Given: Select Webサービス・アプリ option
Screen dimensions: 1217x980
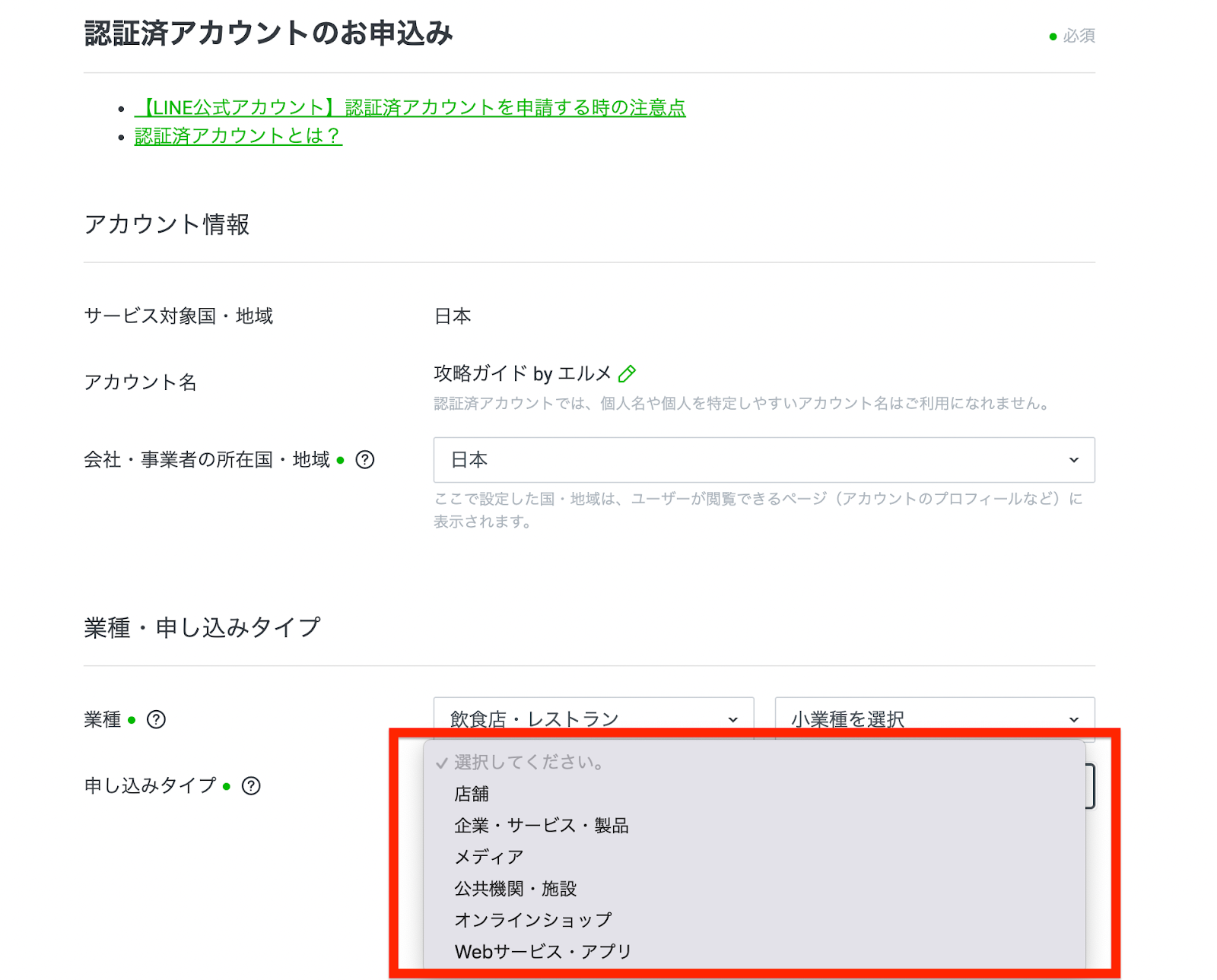Looking at the screenshot, I should point(542,952).
